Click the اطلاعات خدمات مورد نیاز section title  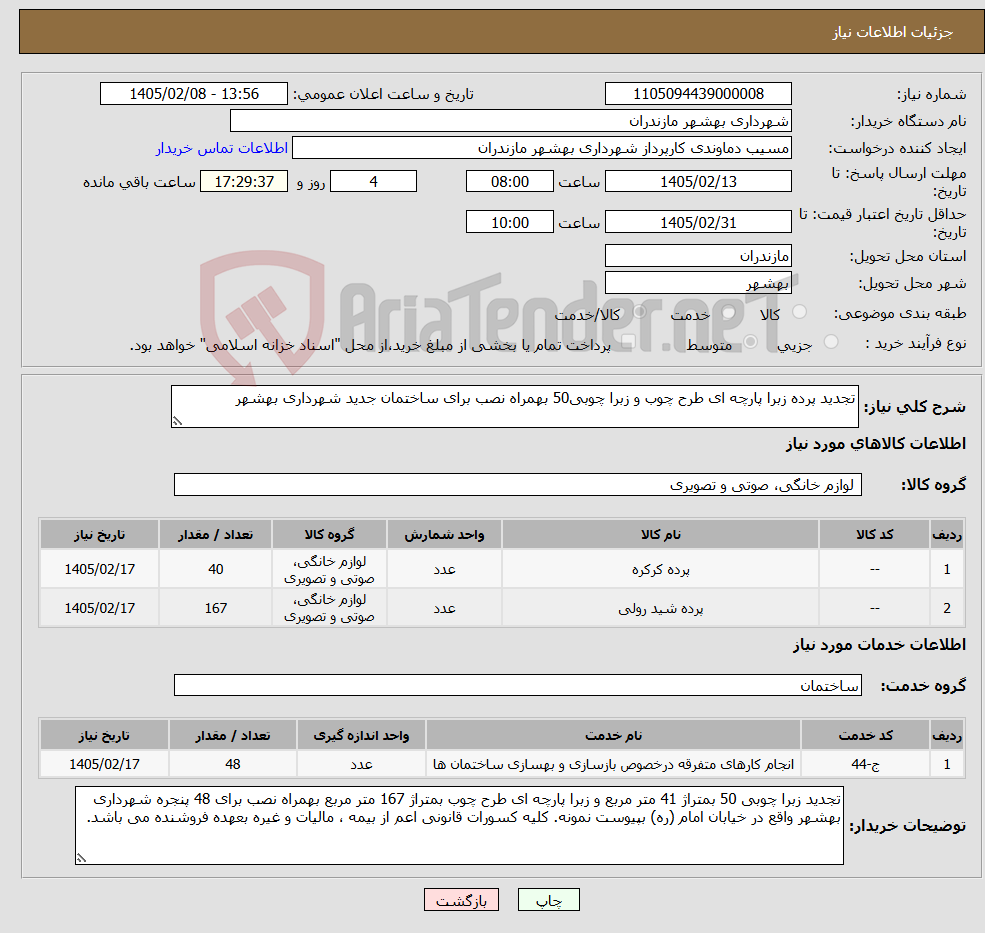pyautogui.click(x=879, y=645)
